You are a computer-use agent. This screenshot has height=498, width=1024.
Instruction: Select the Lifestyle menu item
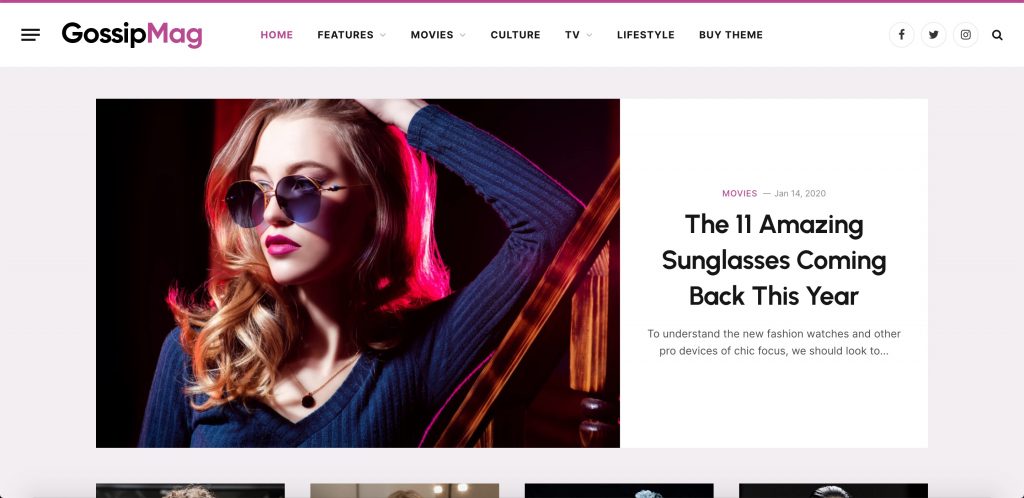[645, 35]
